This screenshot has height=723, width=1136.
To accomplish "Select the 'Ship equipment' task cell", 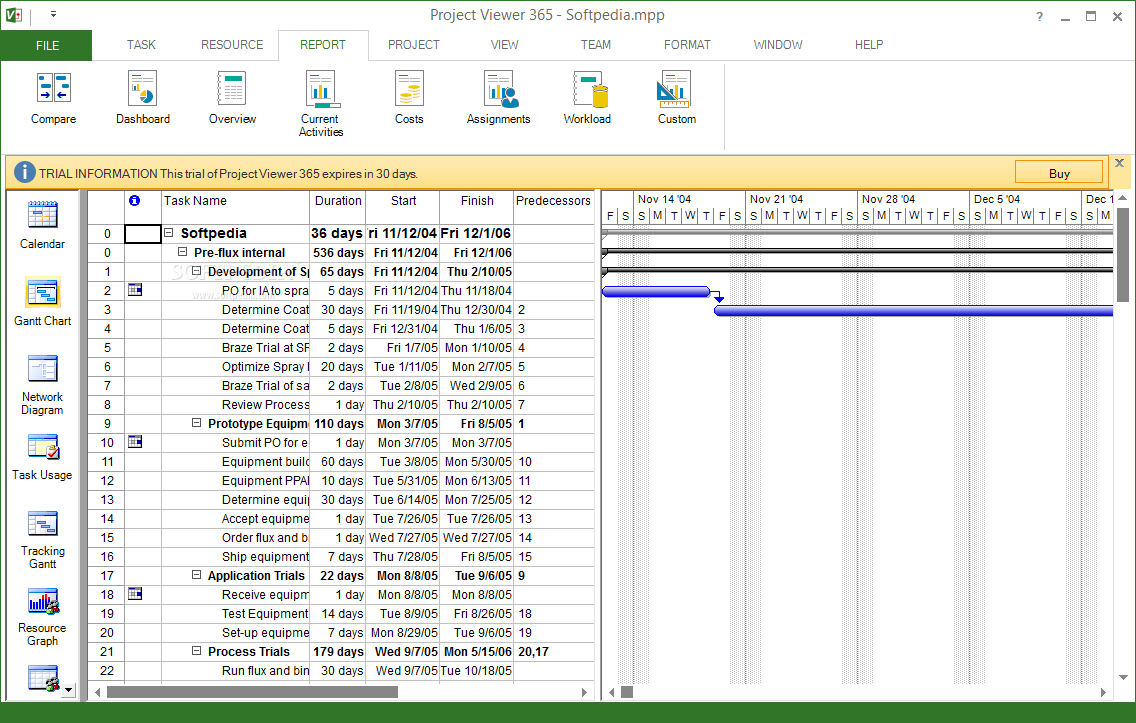I will [x=235, y=556].
